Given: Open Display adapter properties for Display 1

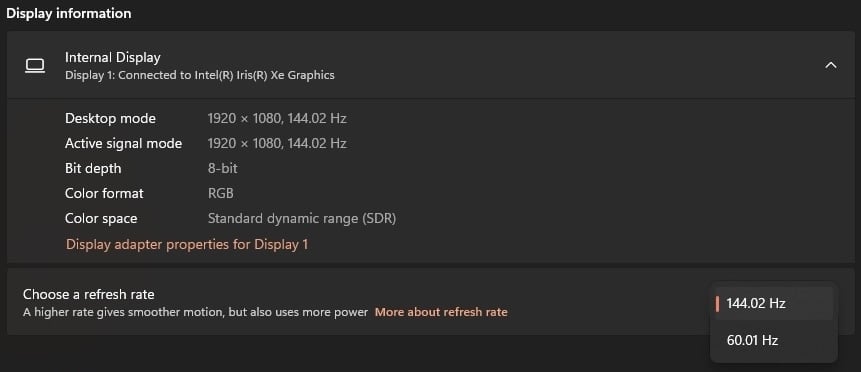Looking at the screenshot, I should pos(187,244).
